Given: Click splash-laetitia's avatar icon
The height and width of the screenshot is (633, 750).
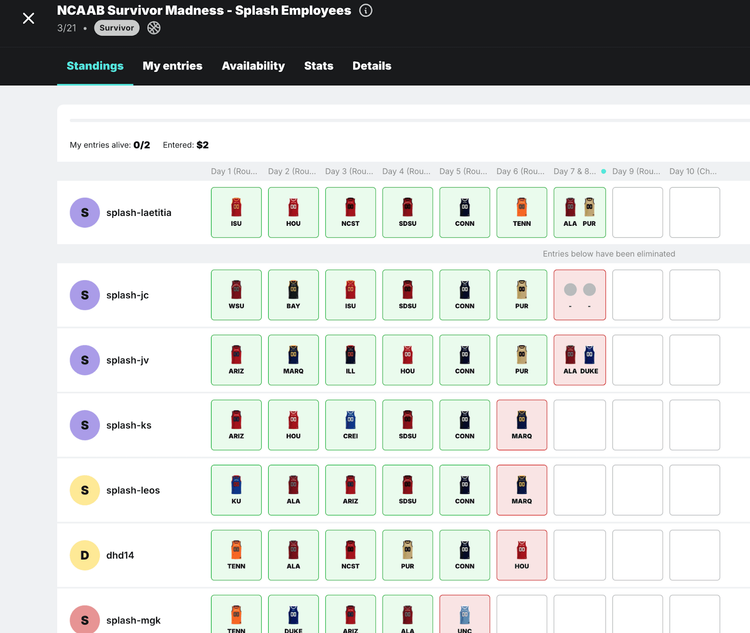Looking at the screenshot, I should (x=84, y=213).
